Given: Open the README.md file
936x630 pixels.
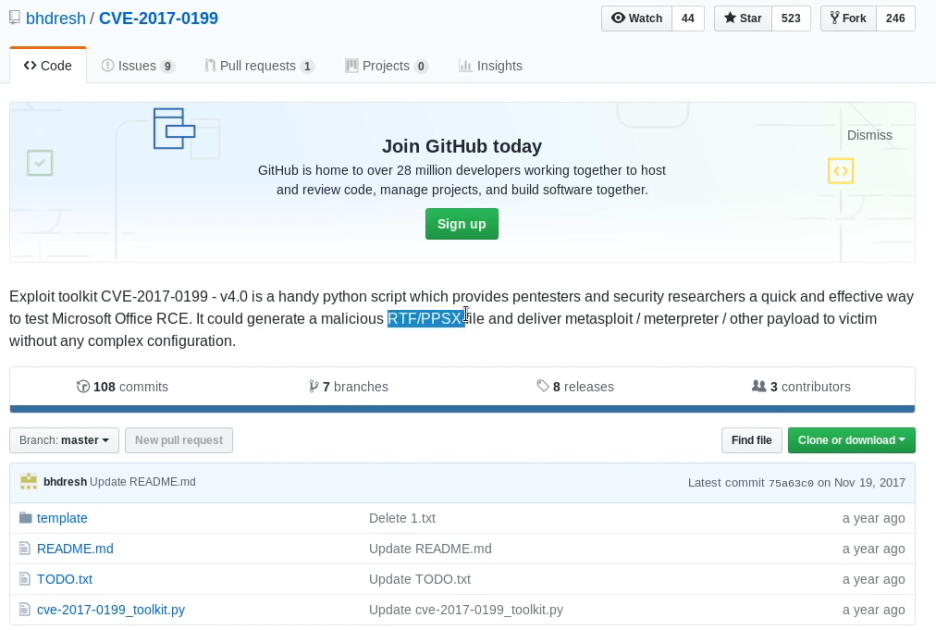Looking at the screenshot, I should point(75,548).
